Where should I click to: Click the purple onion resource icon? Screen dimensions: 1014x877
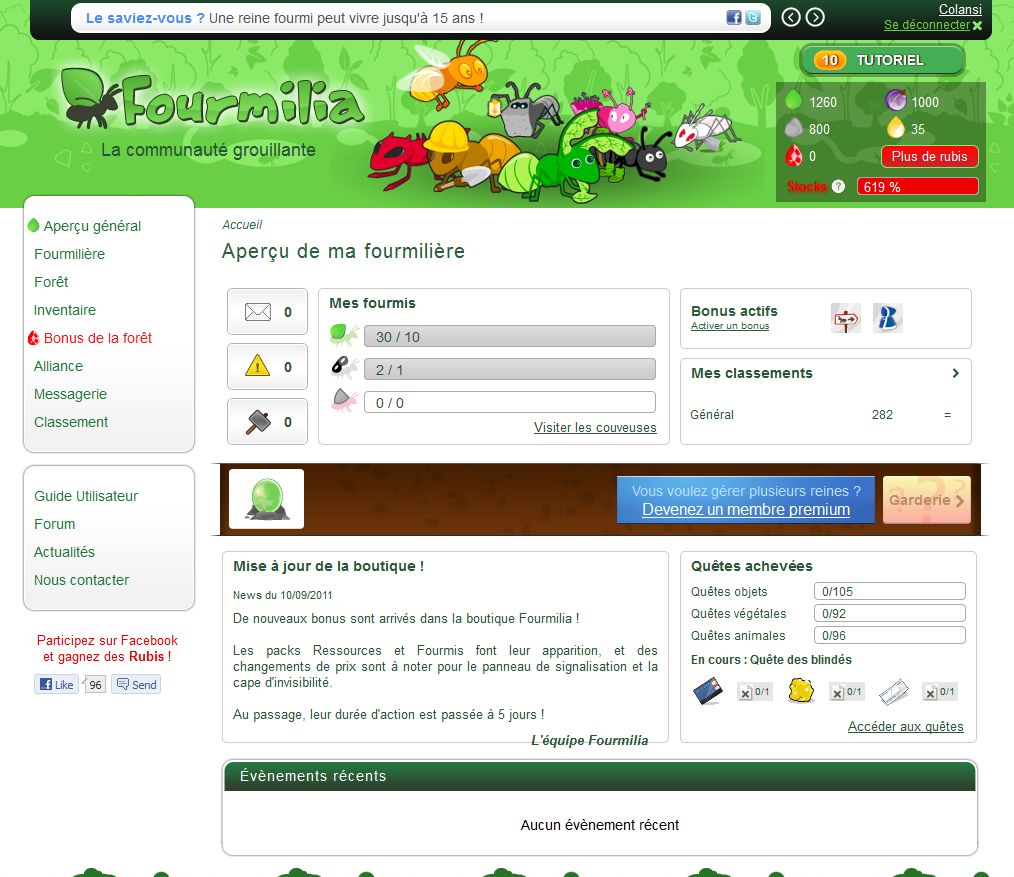click(896, 100)
